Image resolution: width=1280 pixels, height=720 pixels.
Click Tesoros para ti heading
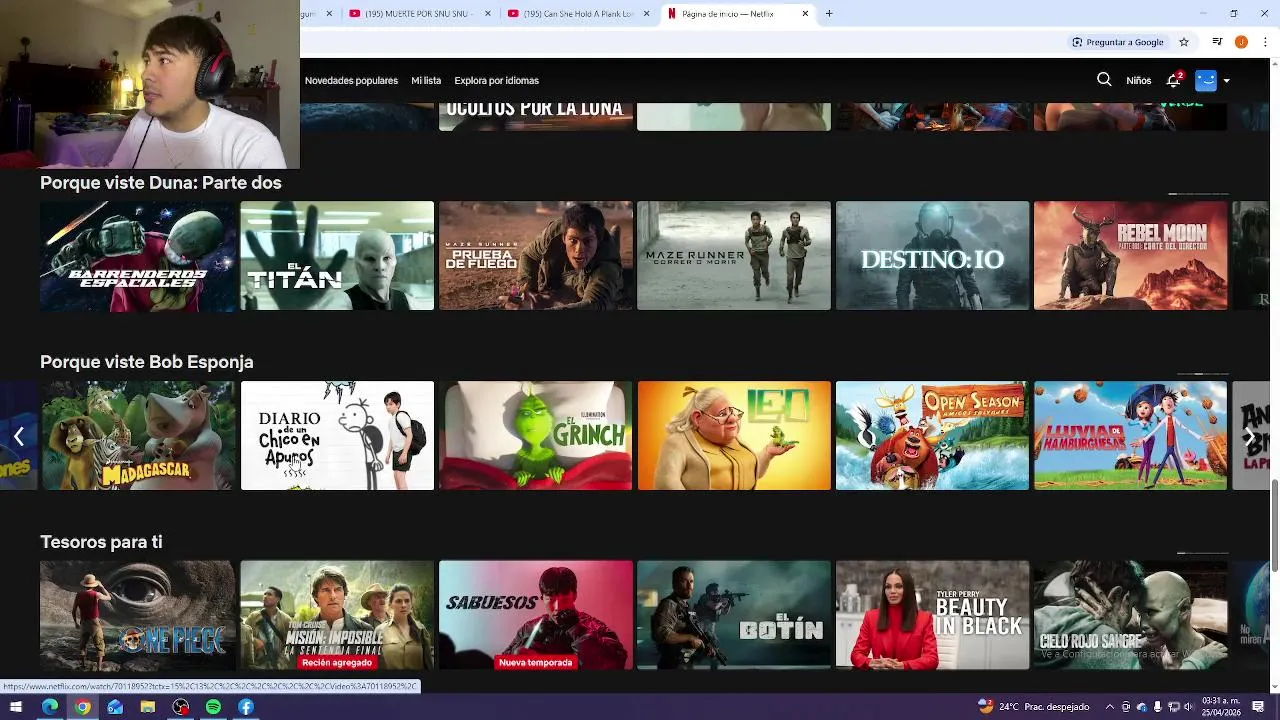[x=101, y=542]
